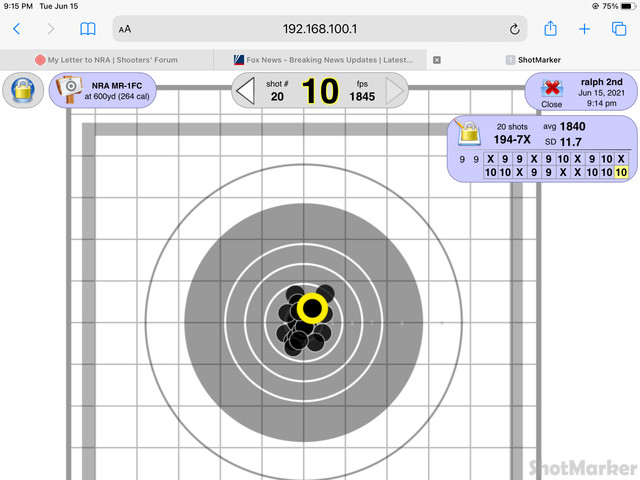Select the highlighted last shot score 10
This screenshot has width=640, height=480.
(621, 172)
